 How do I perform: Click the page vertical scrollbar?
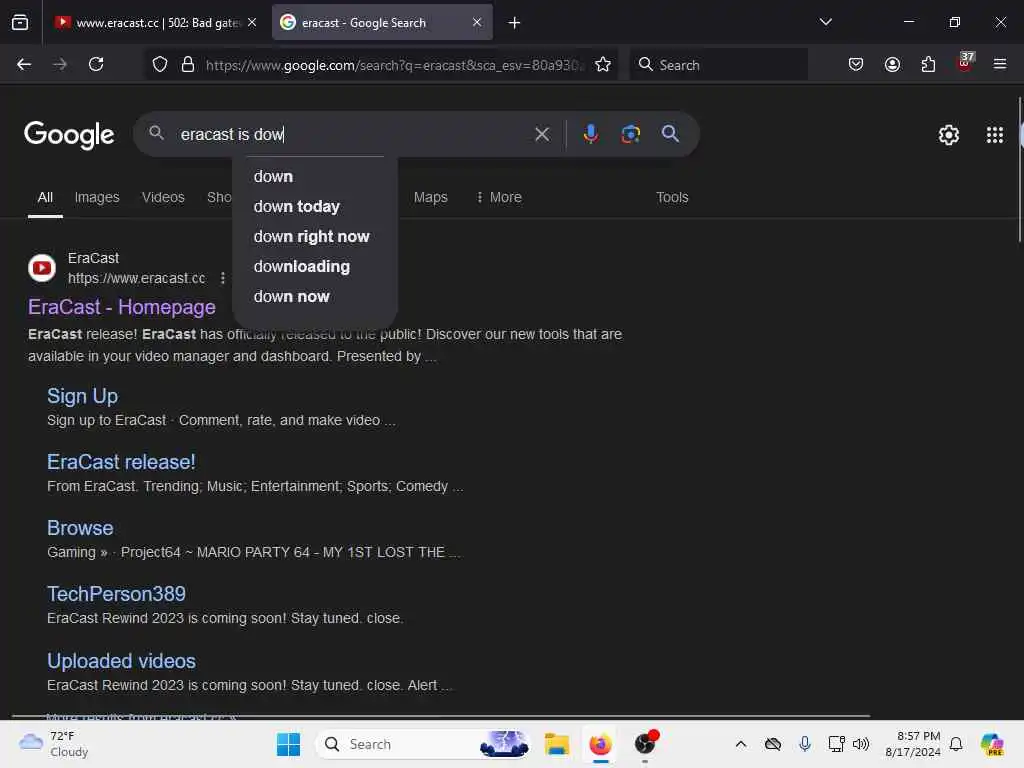(1020, 170)
